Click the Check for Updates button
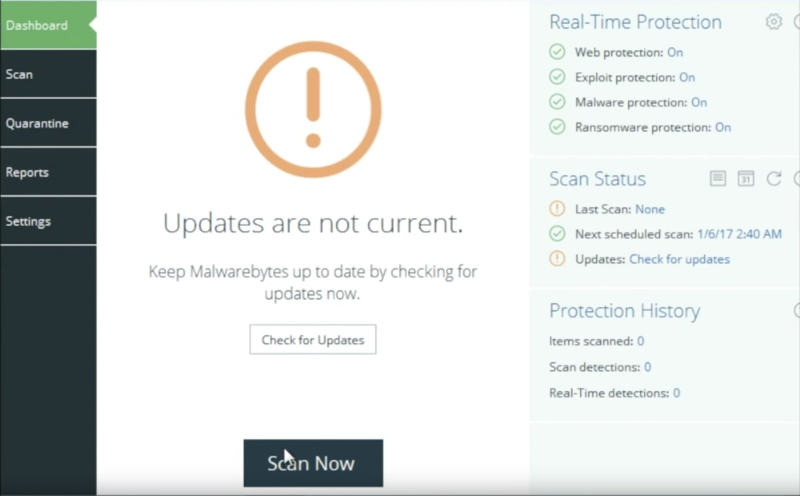Image resolution: width=800 pixels, height=496 pixels. click(313, 339)
